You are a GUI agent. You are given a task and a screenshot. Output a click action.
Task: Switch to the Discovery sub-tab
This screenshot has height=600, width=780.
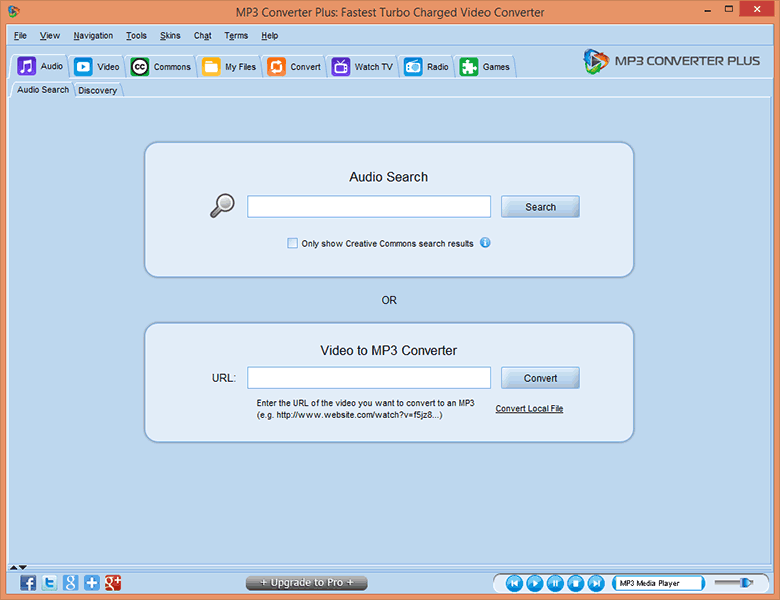pyautogui.click(x=98, y=91)
